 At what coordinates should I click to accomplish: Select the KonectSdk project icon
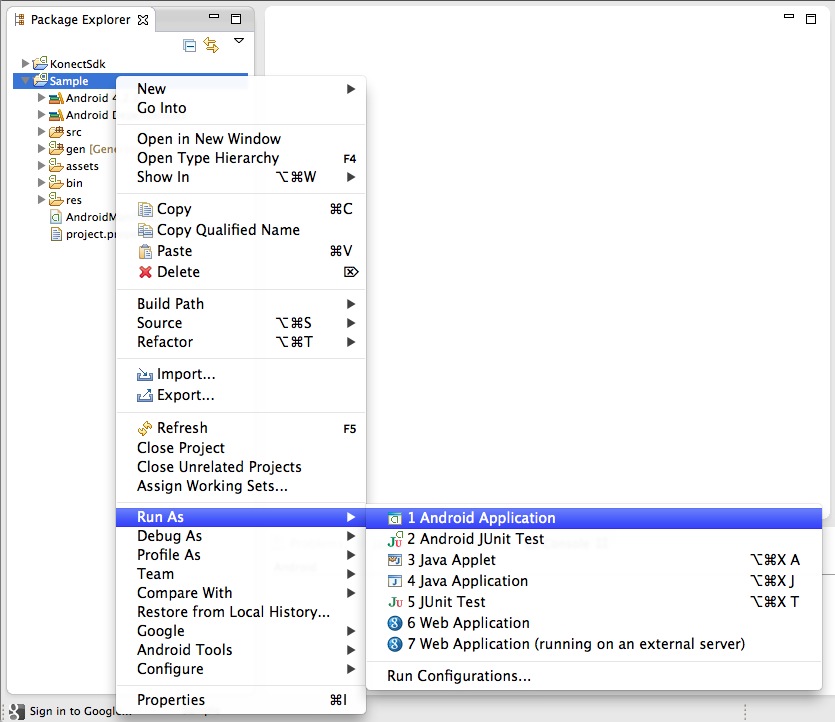click(40, 63)
